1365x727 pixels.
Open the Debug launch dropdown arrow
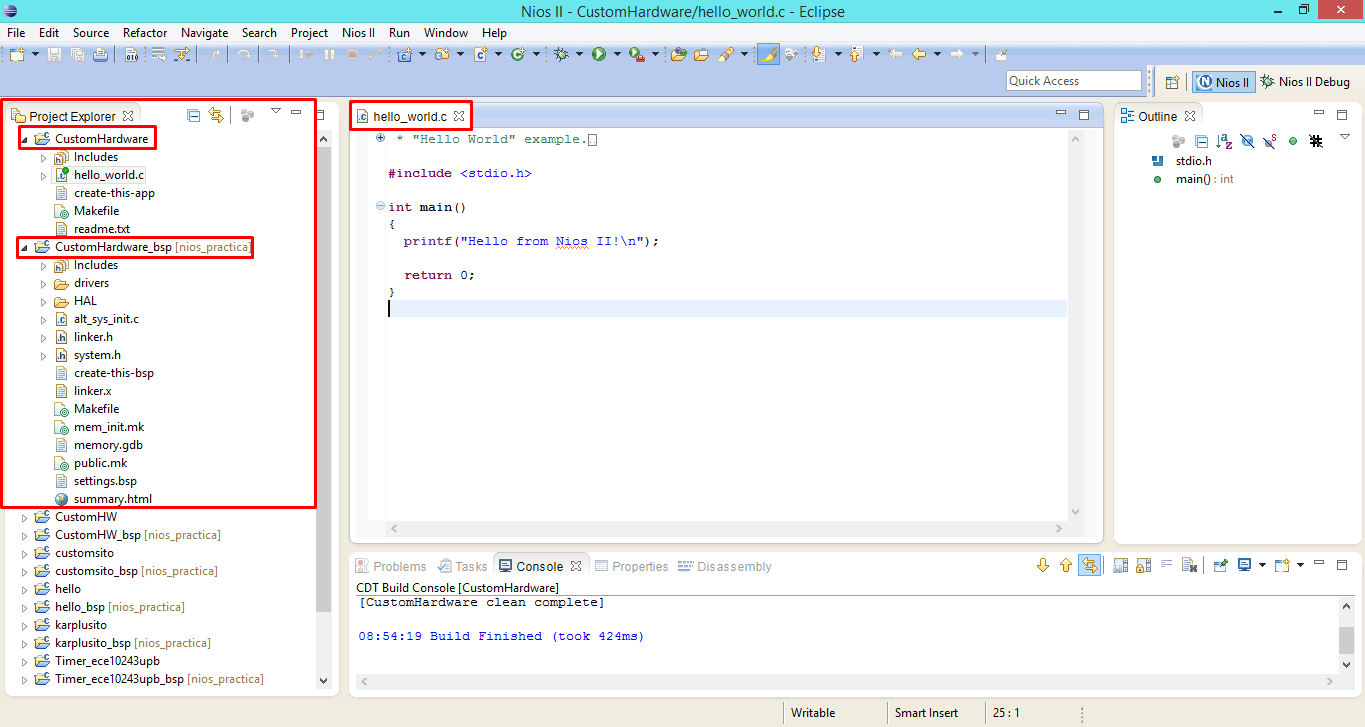pyautogui.click(x=579, y=54)
